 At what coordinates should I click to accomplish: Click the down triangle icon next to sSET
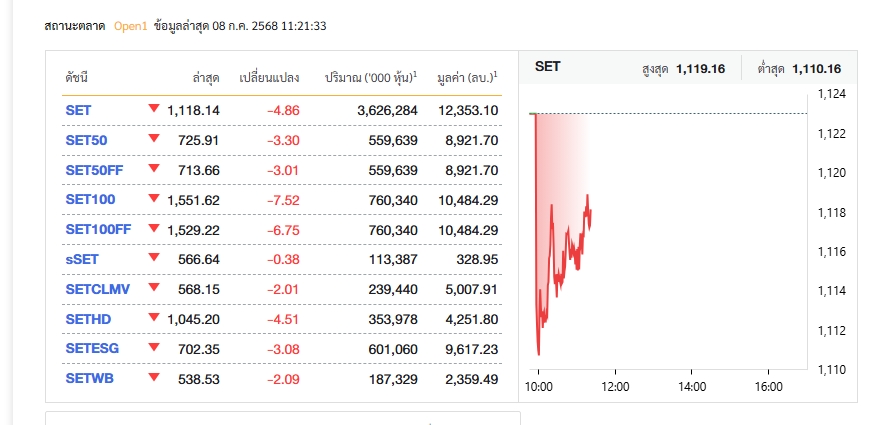pyautogui.click(x=154, y=258)
